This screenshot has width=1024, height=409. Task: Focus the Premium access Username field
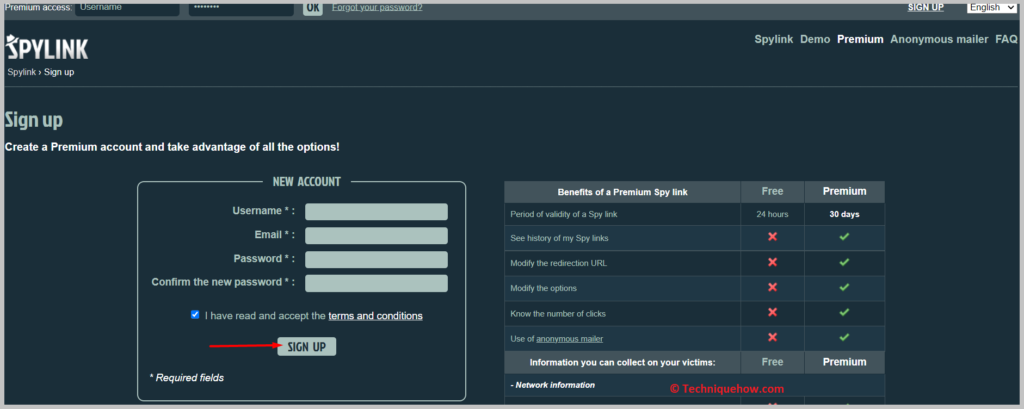pos(127,8)
